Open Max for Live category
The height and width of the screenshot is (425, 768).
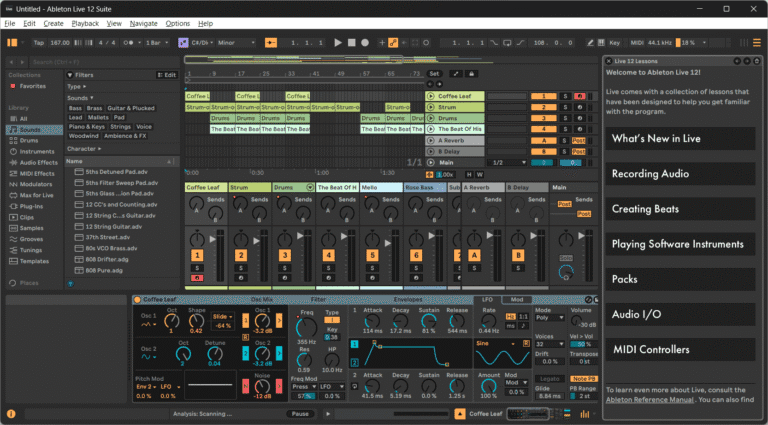click(36, 195)
